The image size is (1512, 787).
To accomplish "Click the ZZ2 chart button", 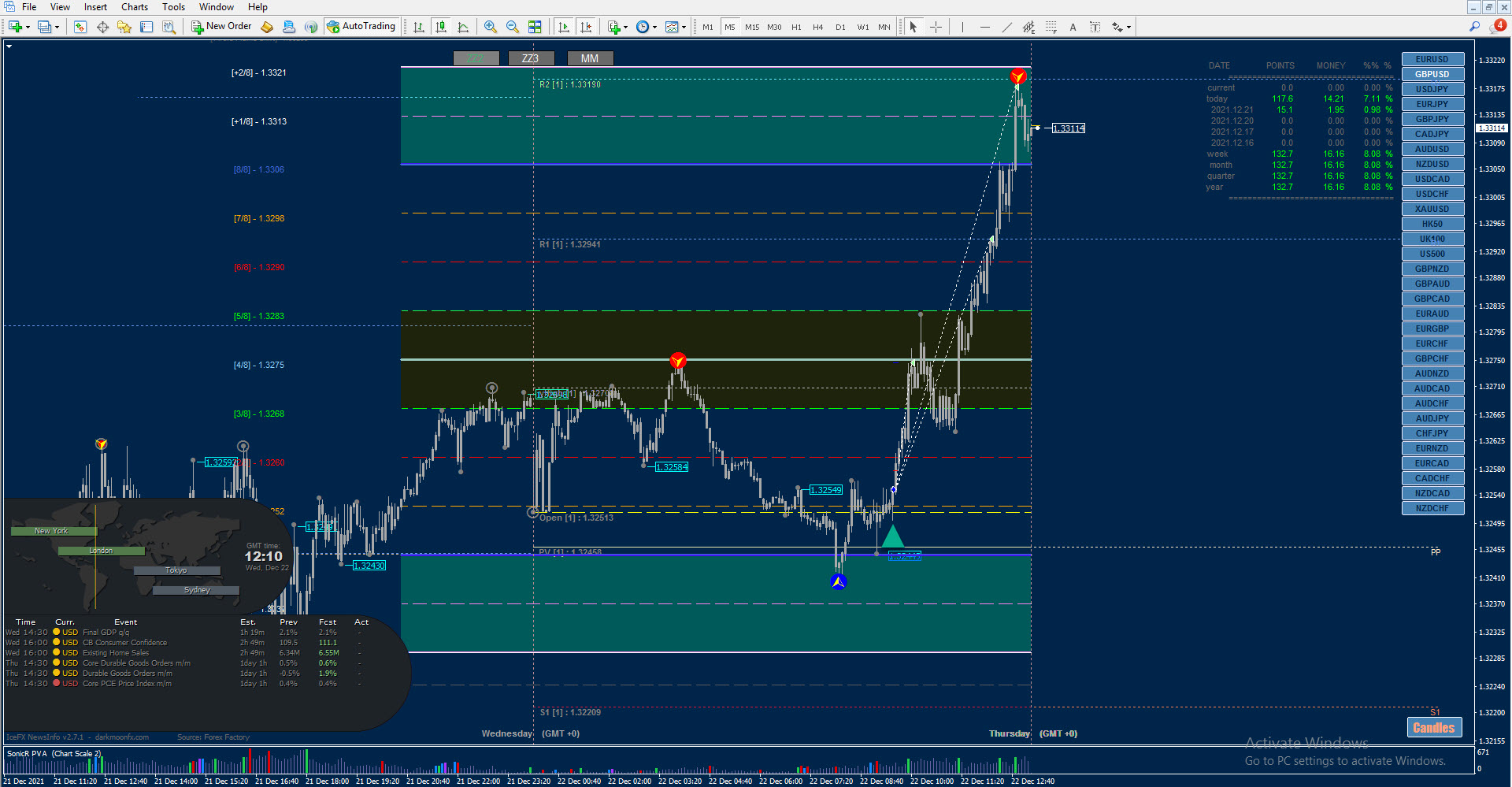I will tap(476, 58).
